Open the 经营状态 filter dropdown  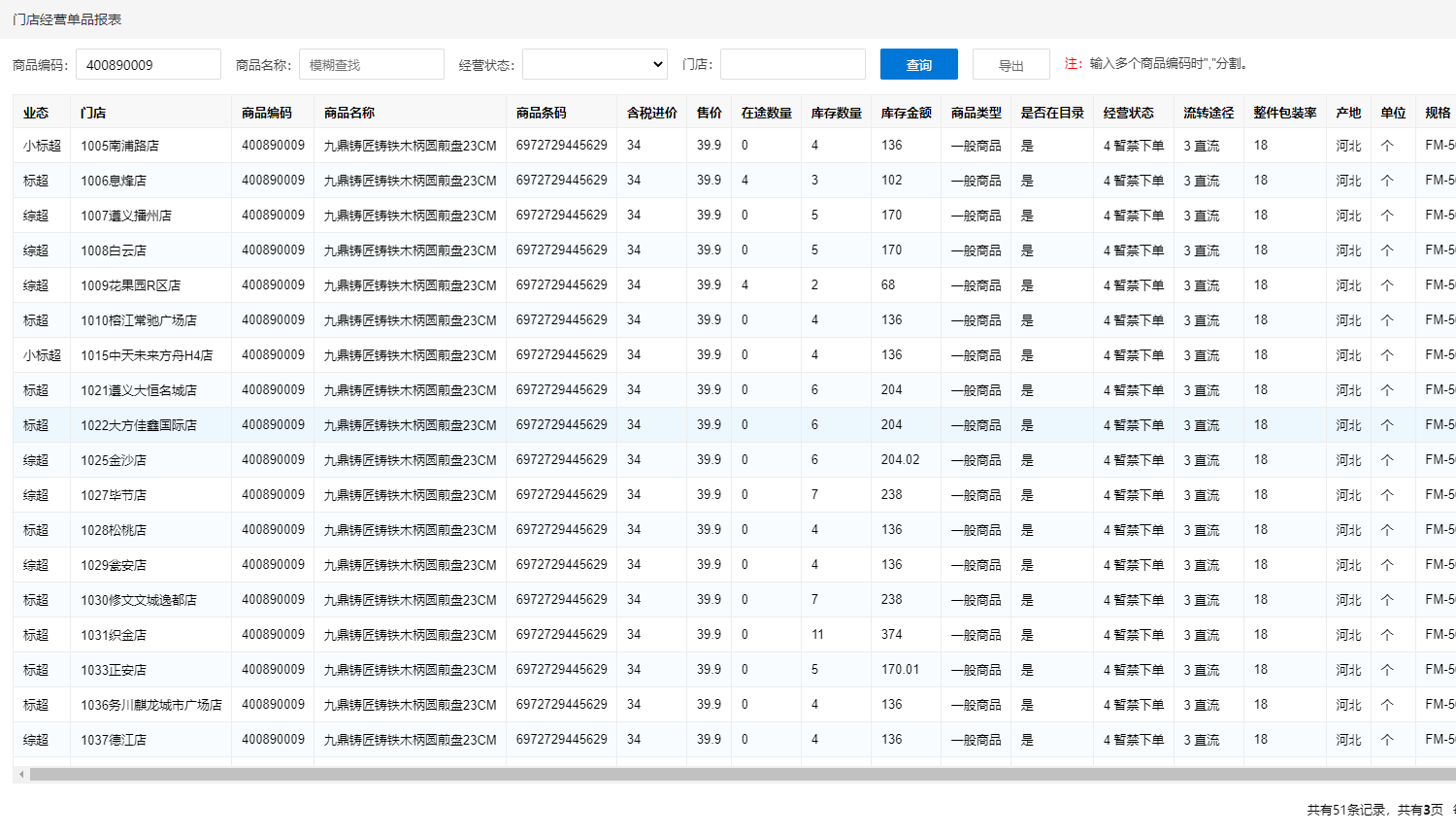tap(594, 64)
